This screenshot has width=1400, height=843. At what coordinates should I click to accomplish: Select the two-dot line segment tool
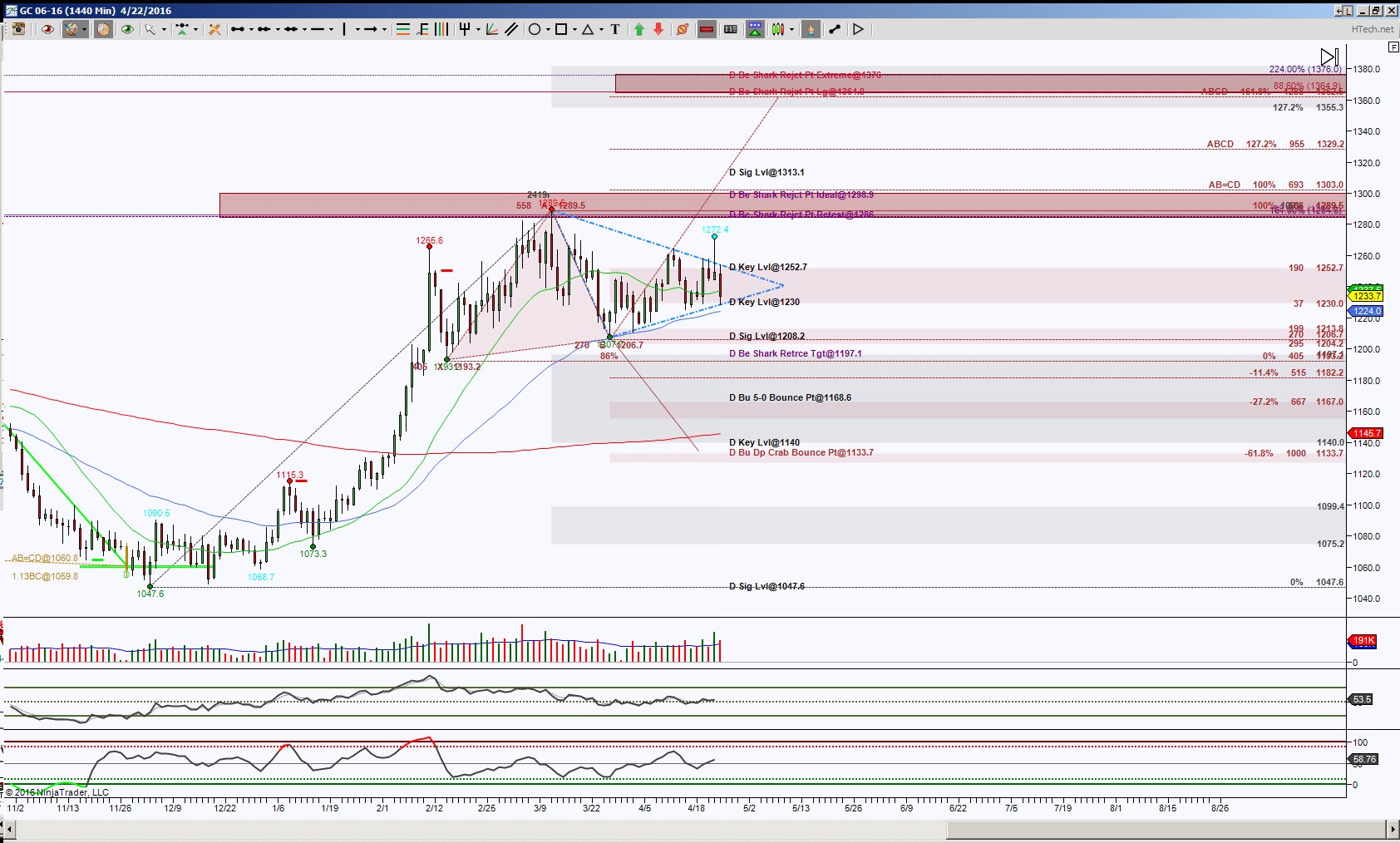tap(238, 29)
